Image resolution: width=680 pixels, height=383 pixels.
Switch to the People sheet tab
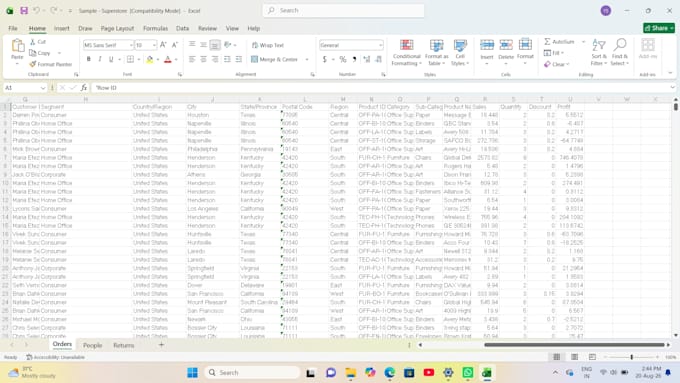92,345
